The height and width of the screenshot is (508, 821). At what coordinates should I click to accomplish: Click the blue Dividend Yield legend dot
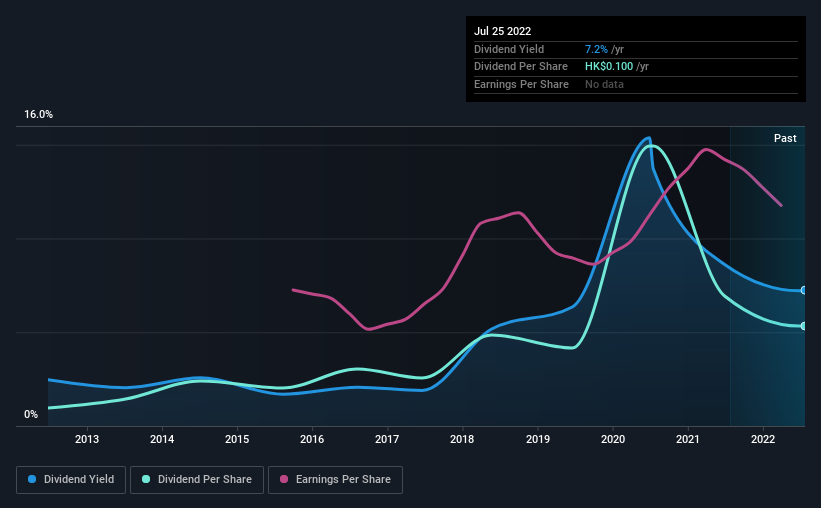click(32, 479)
